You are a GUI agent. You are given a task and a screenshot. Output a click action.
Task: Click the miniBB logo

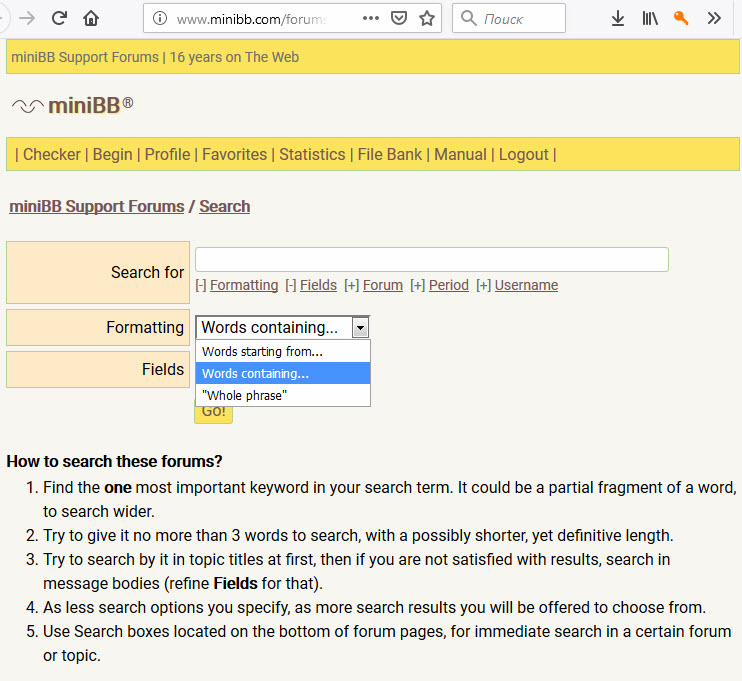coord(72,105)
